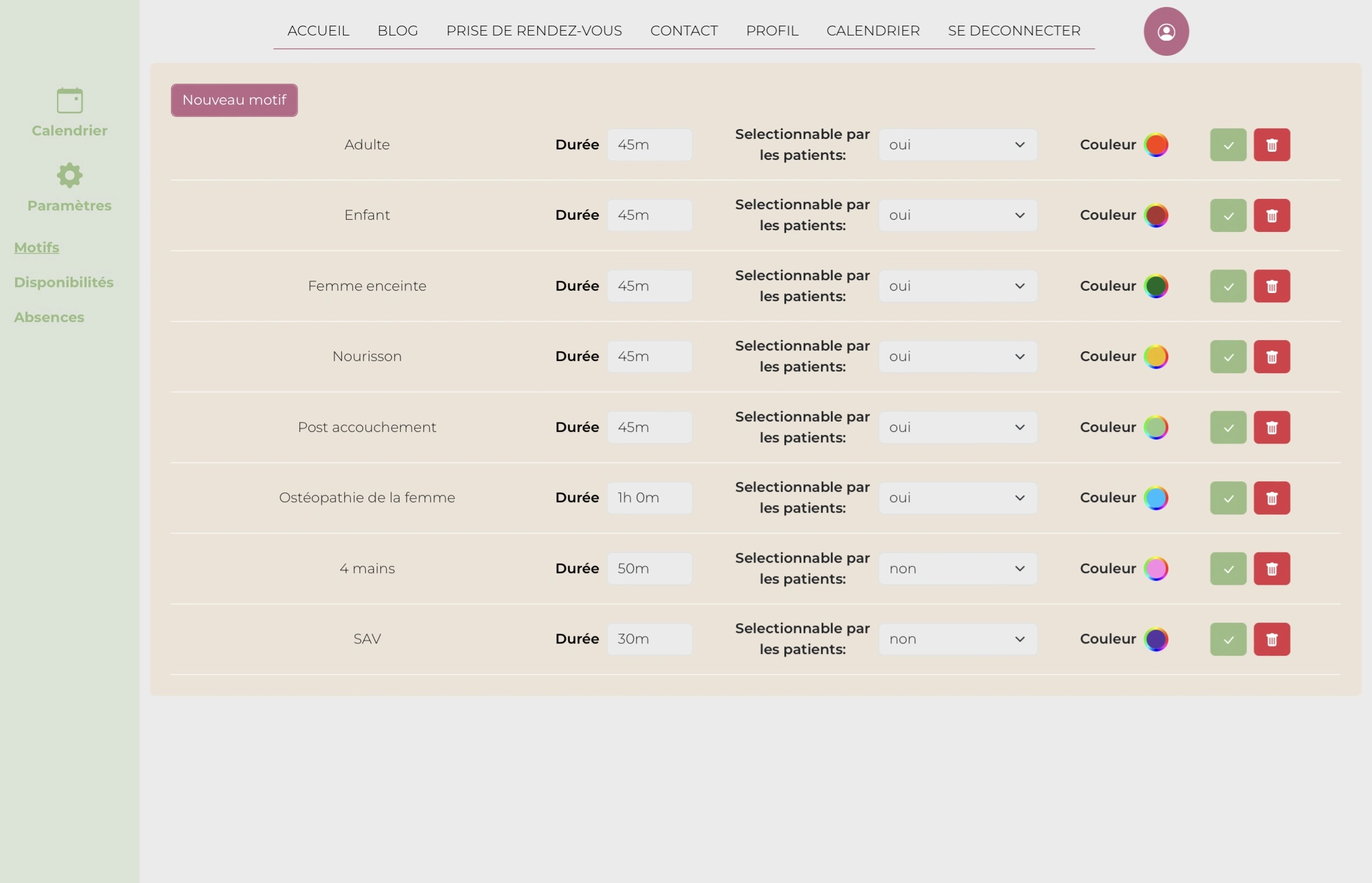The height and width of the screenshot is (883, 1372).
Task: Click the user profile avatar icon
Action: (1166, 31)
